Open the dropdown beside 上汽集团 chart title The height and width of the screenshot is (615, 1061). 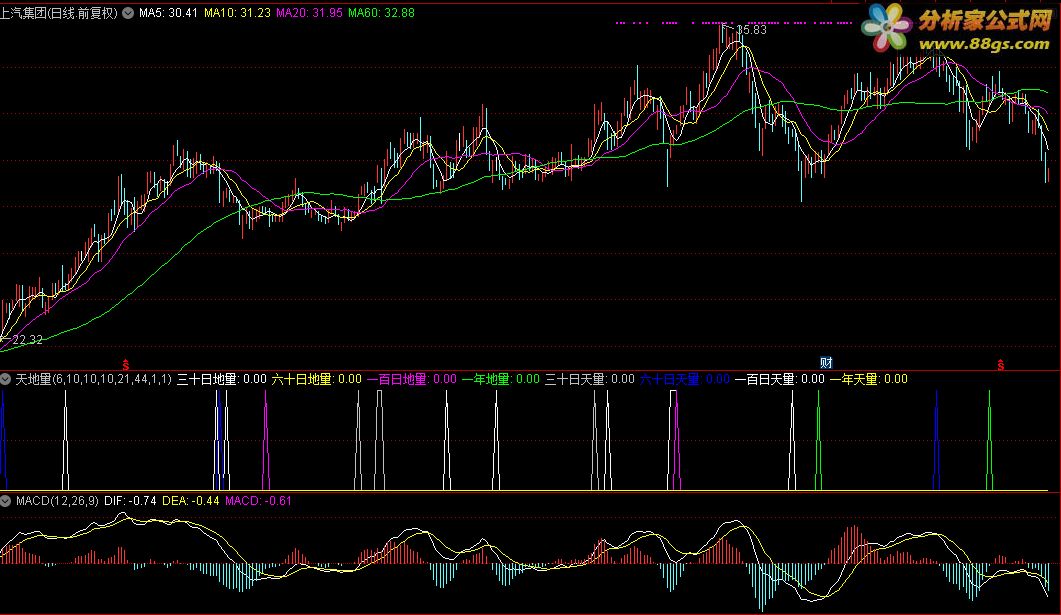[x=128, y=13]
